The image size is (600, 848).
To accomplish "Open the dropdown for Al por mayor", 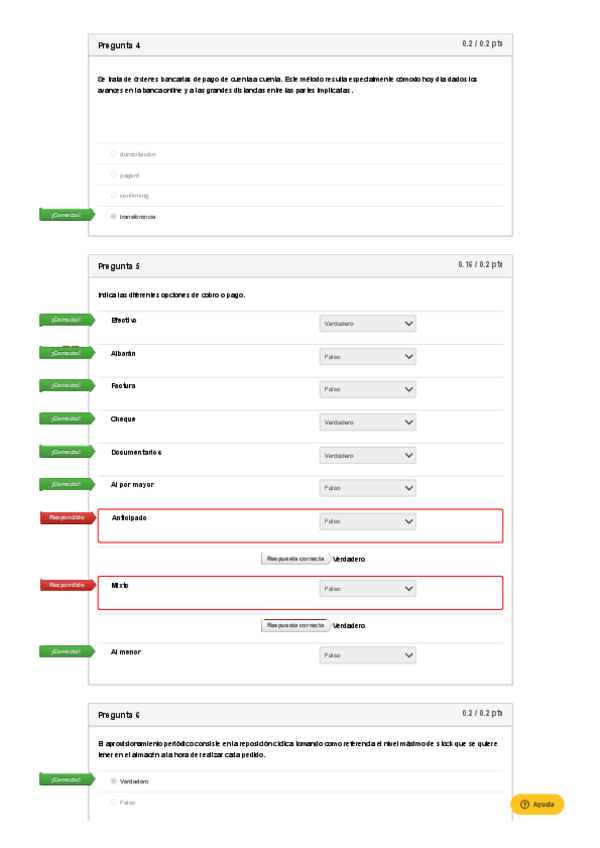I will 367,488.
